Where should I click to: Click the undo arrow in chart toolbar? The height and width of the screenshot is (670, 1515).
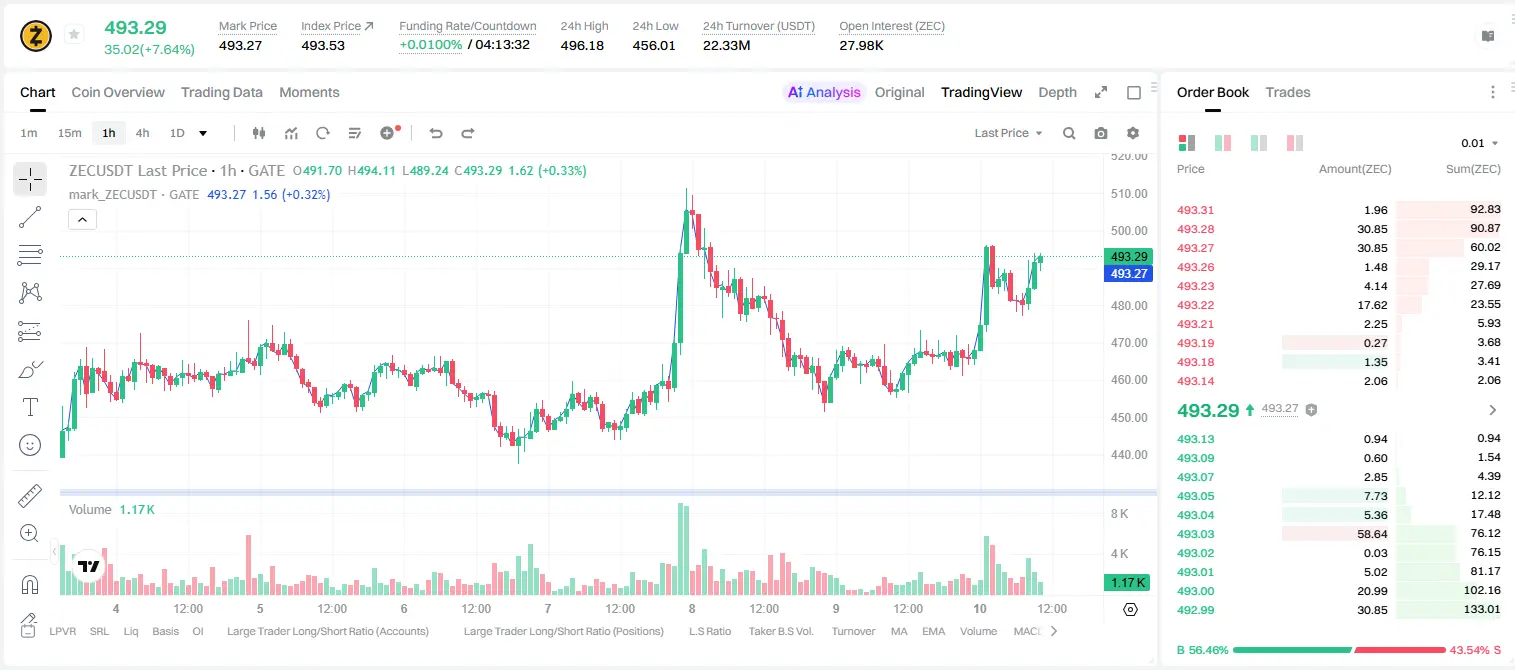[x=436, y=133]
